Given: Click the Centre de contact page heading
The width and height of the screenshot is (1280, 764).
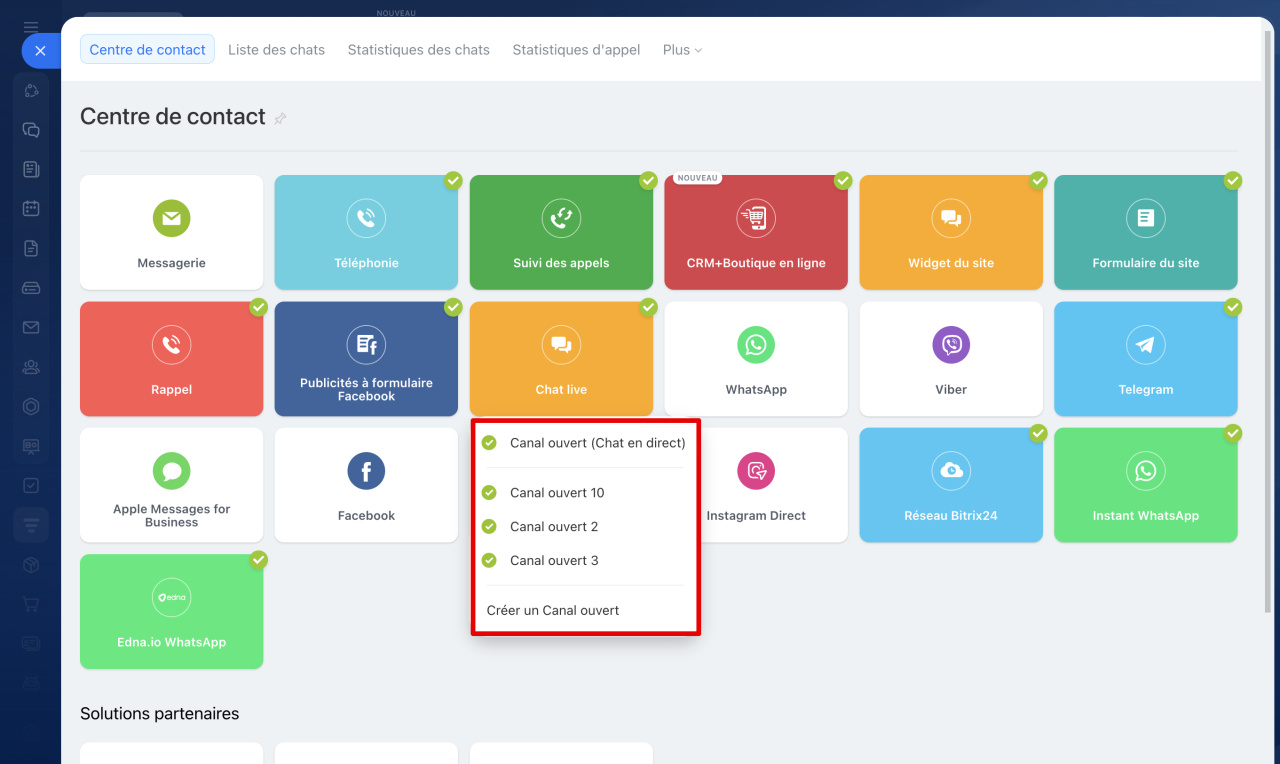Looking at the screenshot, I should (x=172, y=117).
